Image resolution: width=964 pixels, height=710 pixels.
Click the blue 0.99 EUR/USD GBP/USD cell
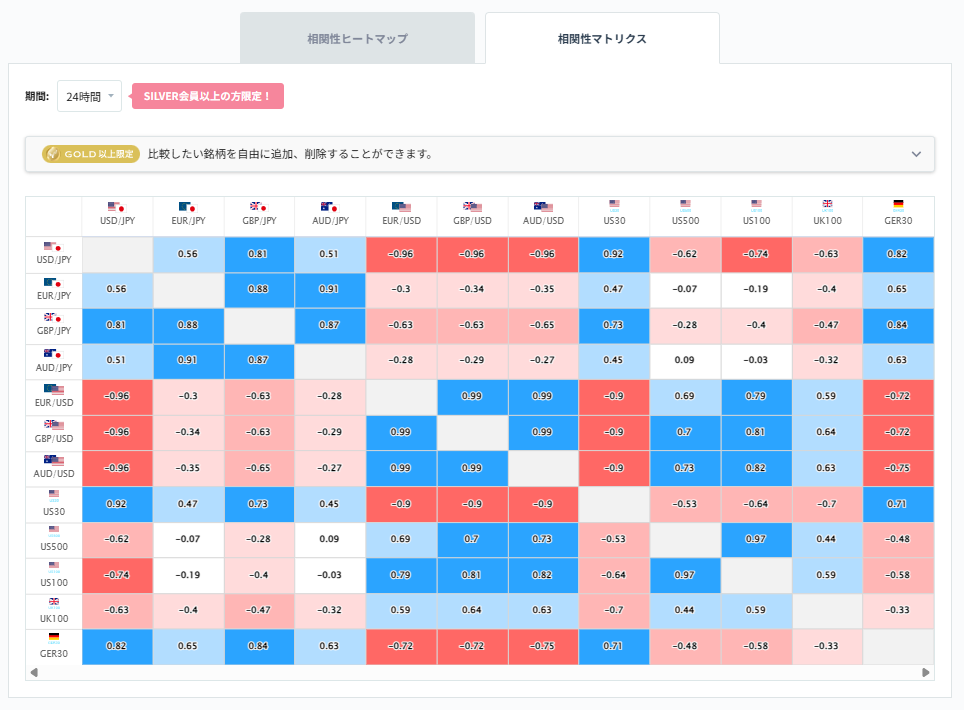pyautogui.click(x=472, y=396)
